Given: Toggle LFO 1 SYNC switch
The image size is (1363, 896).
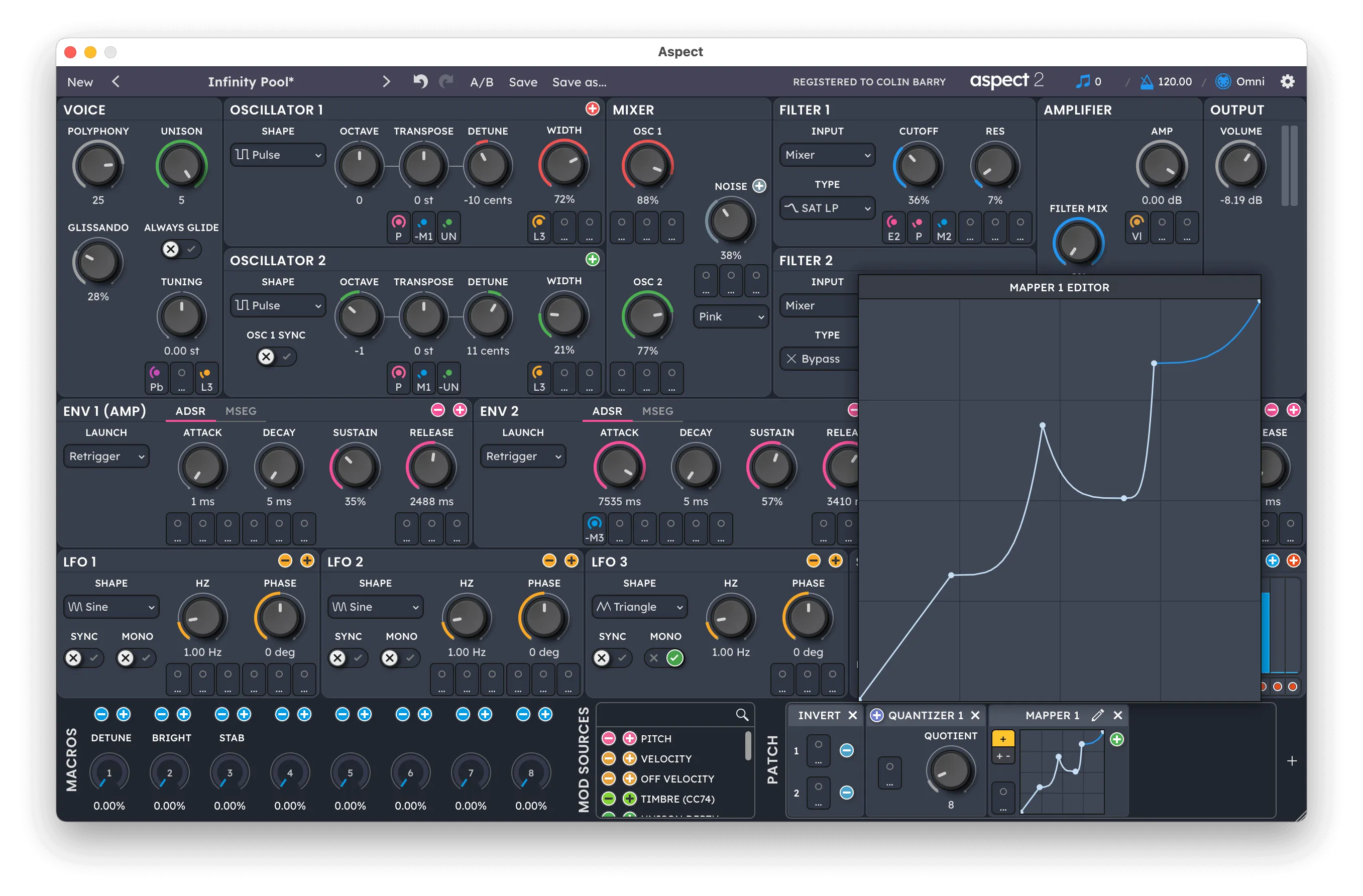Looking at the screenshot, I should (x=83, y=657).
